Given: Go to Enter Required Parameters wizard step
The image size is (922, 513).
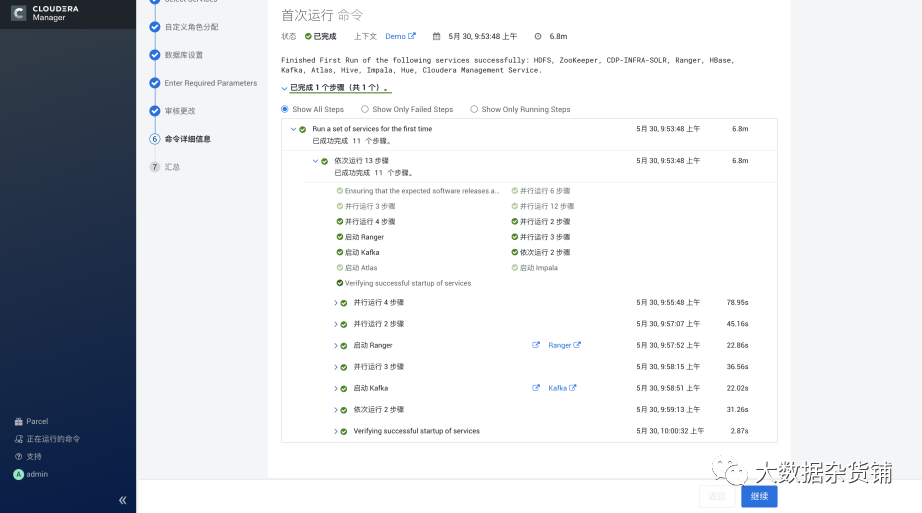Looking at the screenshot, I should (211, 83).
